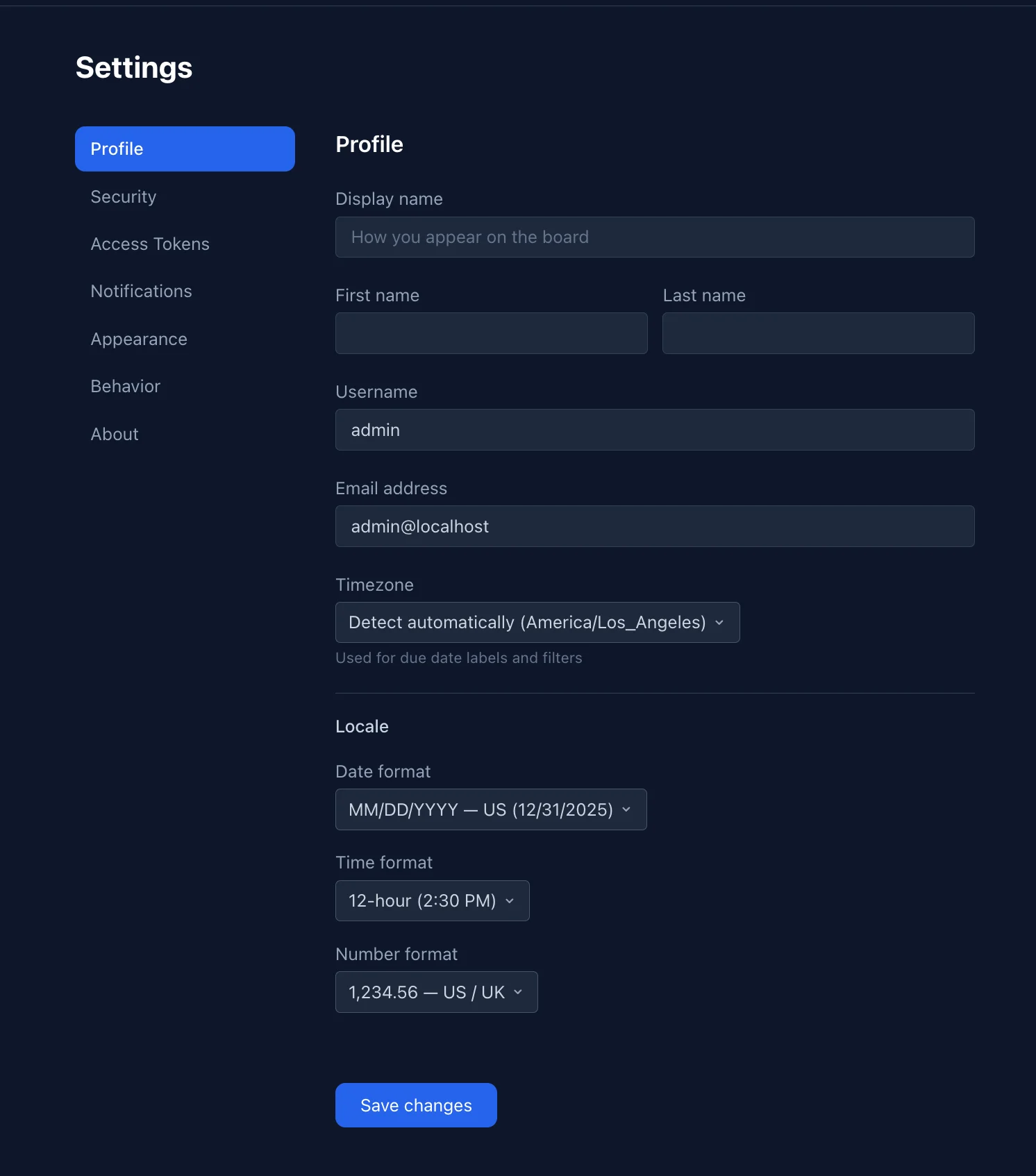Click the Date format chevron arrow
Image resolution: width=1036 pixels, height=1176 pixels.
626,809
